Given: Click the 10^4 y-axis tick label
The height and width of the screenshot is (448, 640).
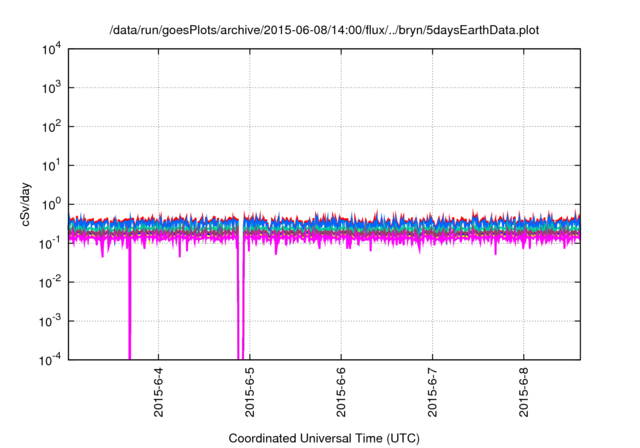Looking at the screenshot, I should click(x=51, y=49).
